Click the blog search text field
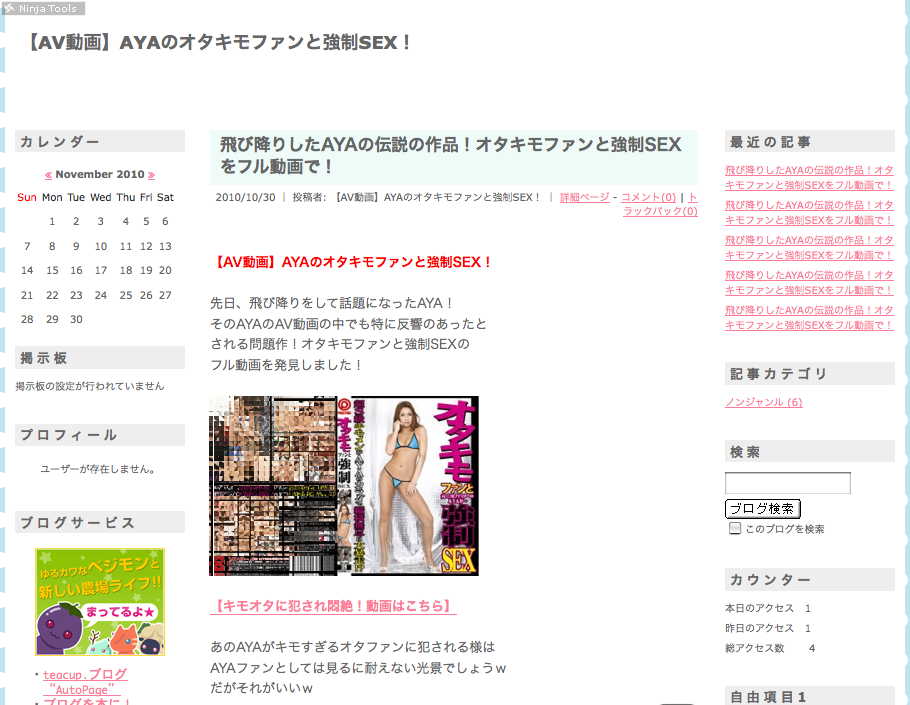The height and width of the screenshot is (705, 910). (788, 483)
